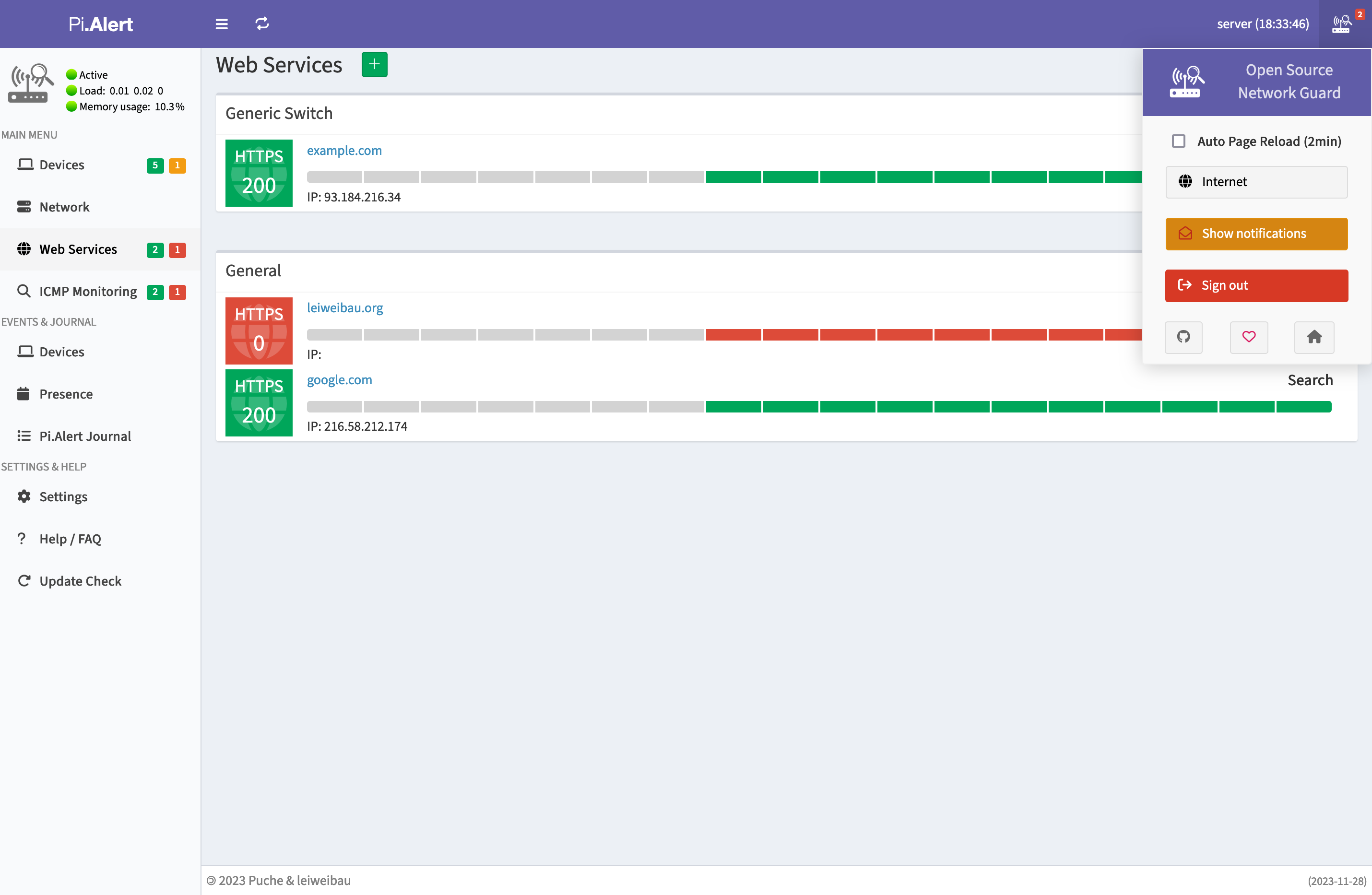
Task: Click the google.com link
Action: coord(340,378)
